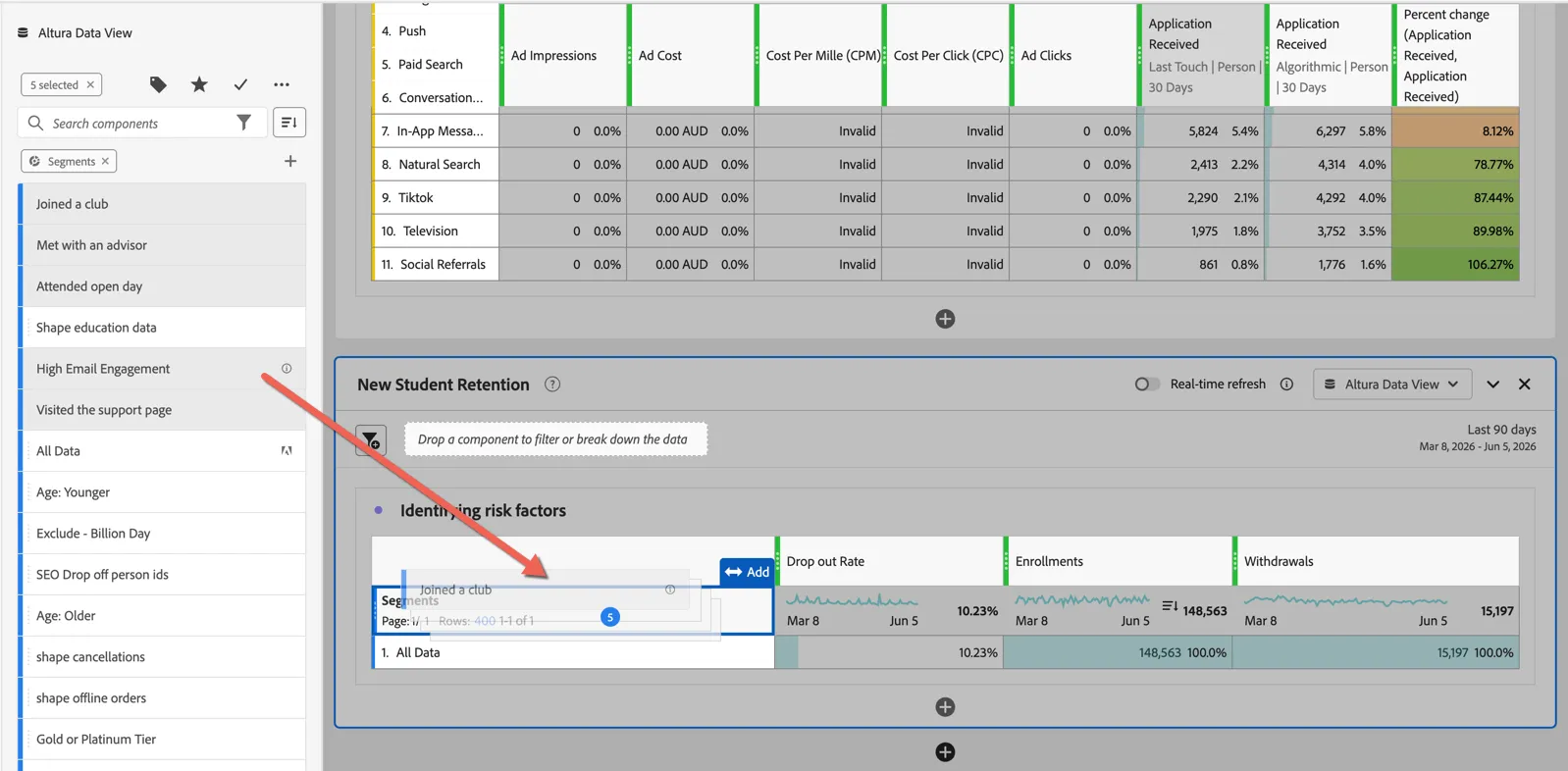This screenshot has width=1568, height=771.
Task: Click the Natural Search row label
Action: pyautogui.click(x=440, y=165)
